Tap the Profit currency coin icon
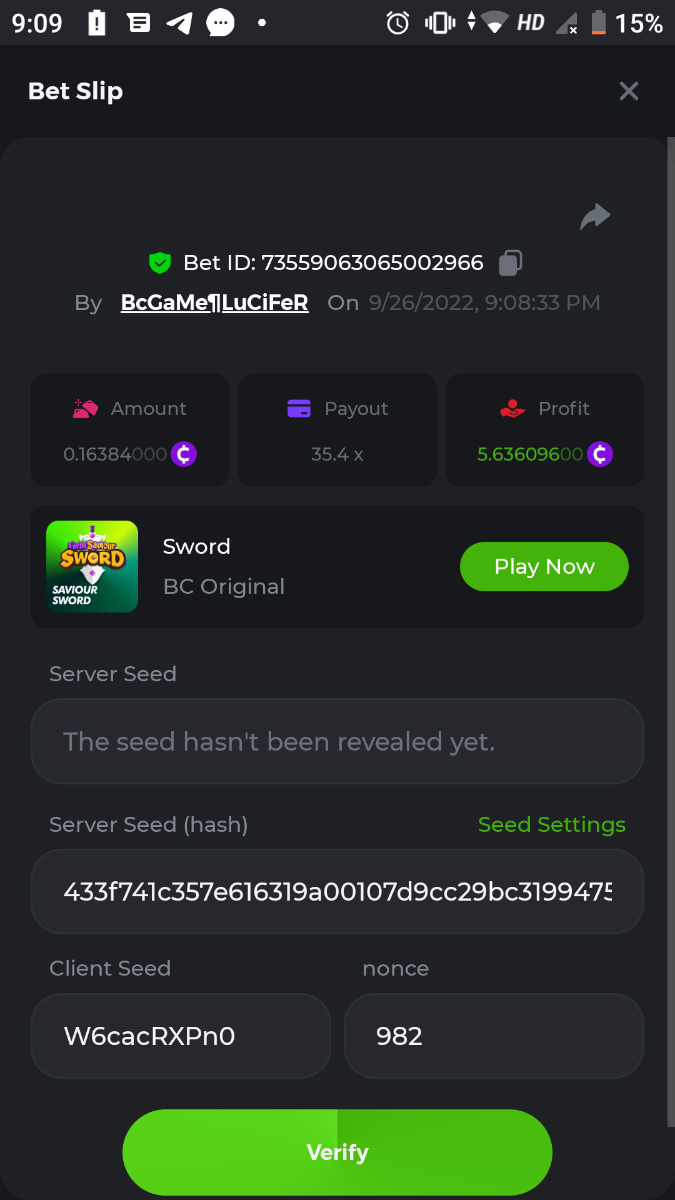675x1200 pixels. click(x=600, y=454)
